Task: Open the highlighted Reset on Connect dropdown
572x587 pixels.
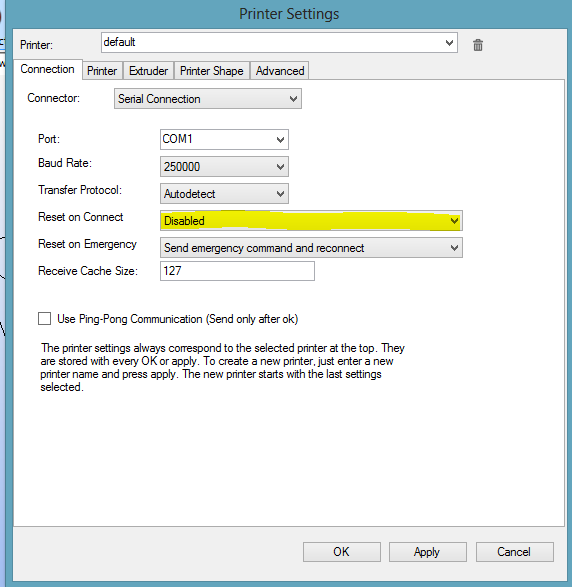Action: 311,220
